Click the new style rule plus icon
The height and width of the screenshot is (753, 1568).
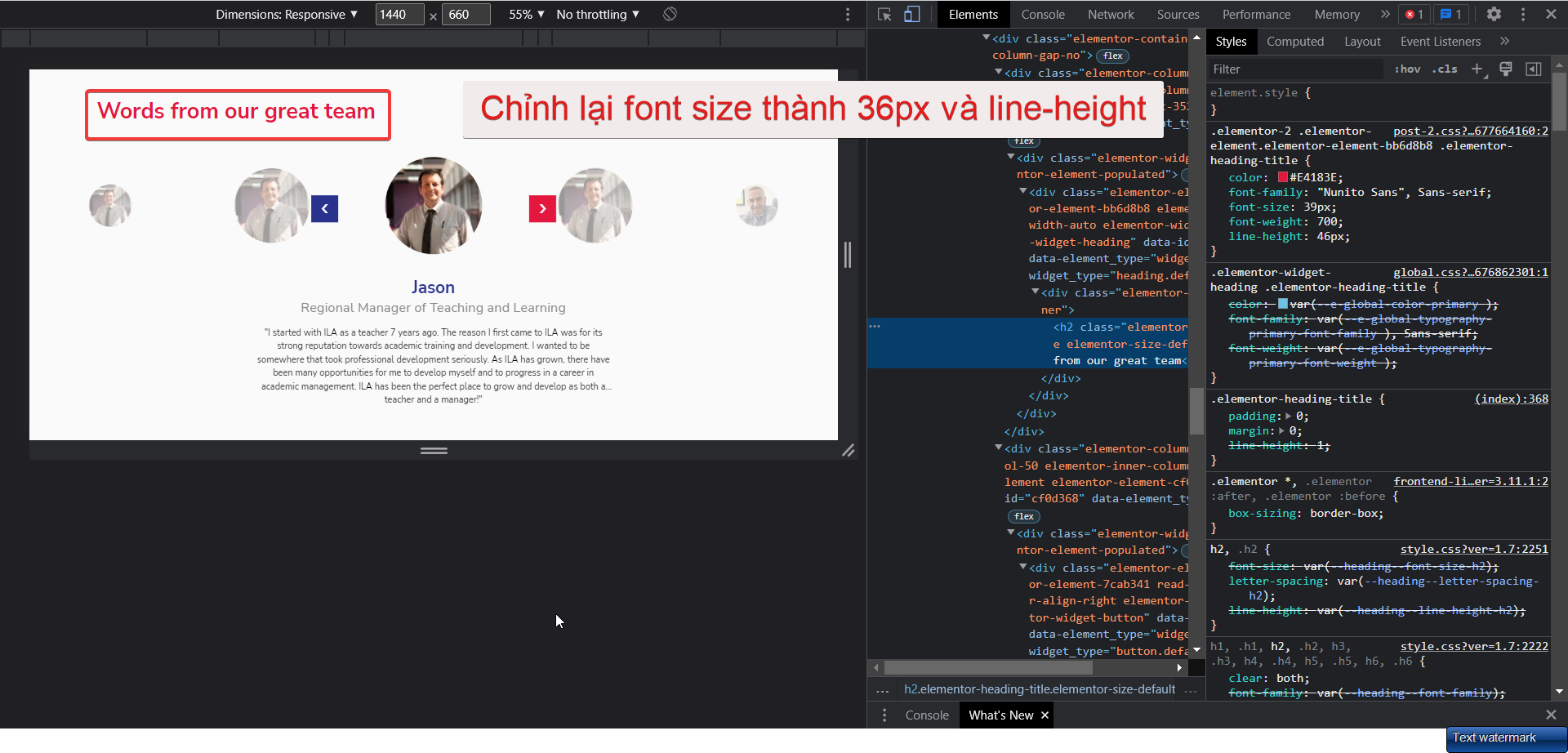click(1477, 69)
